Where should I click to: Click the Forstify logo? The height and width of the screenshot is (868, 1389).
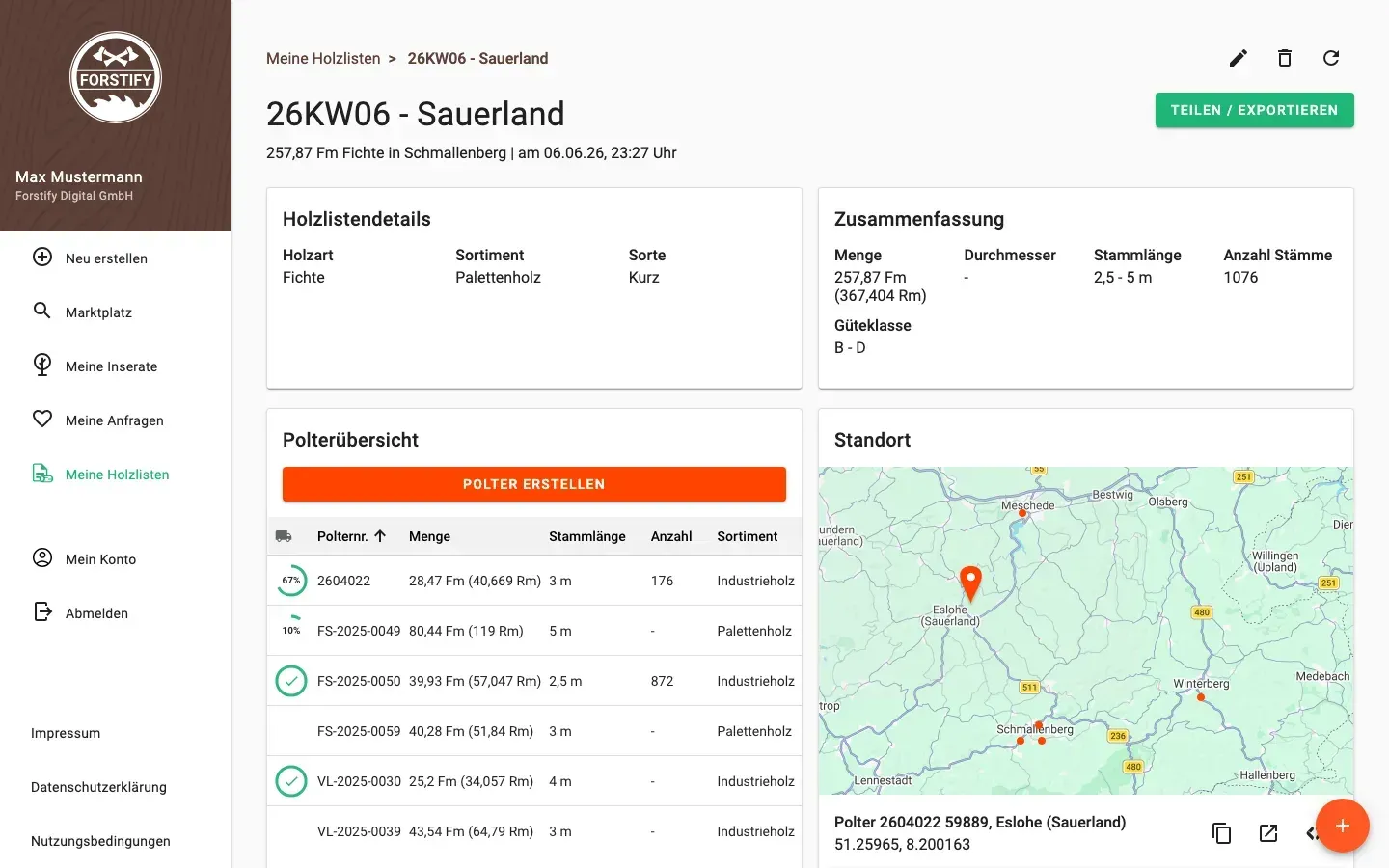coord(116,77)
